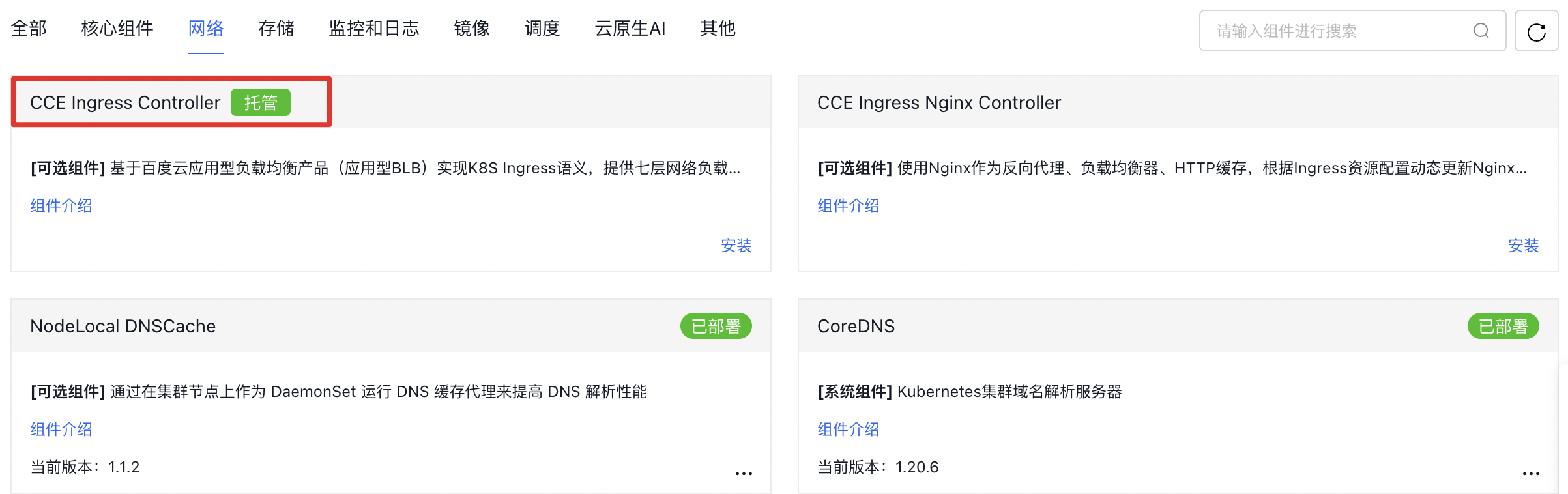The height and width of the screenshot is (494, 1568).
Task: Open 组件介绍 for CoreDNS
Action: click(x=849, y=429)
